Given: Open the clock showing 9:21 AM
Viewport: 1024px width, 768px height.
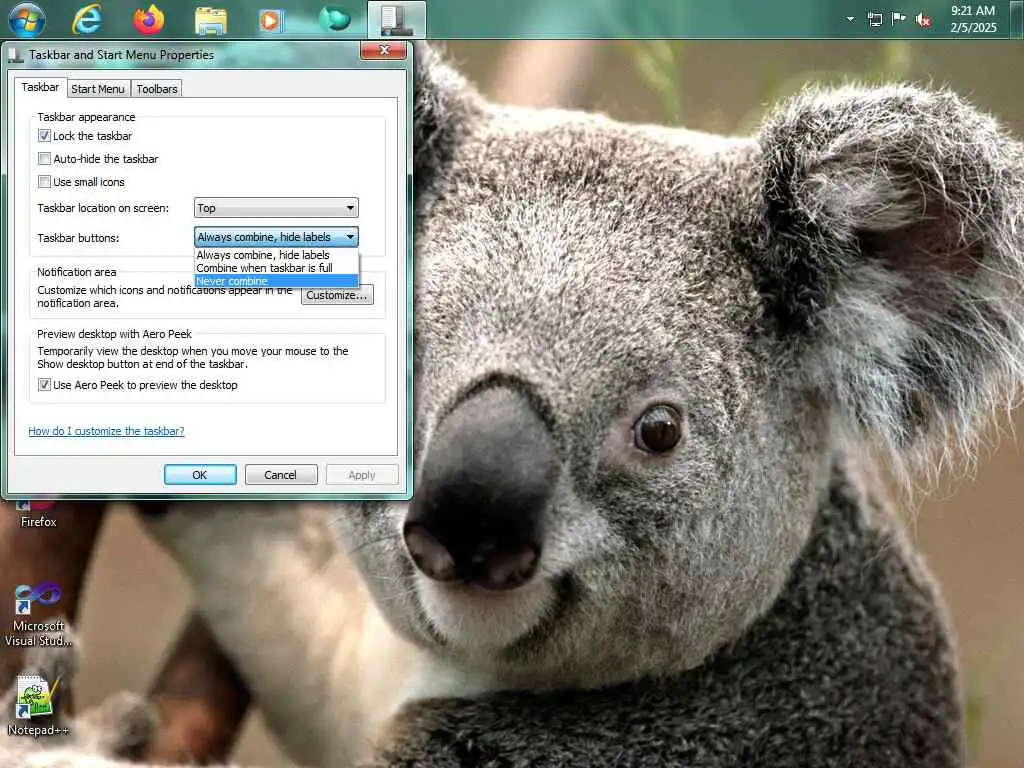Looking at the screenshot, I should (972, 19).
